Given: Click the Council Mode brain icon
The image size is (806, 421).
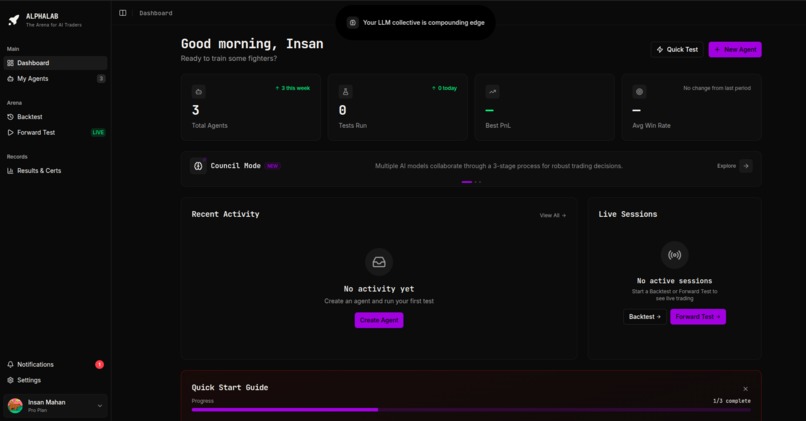Looking at the screenshot, I should [x=198, y=166].
